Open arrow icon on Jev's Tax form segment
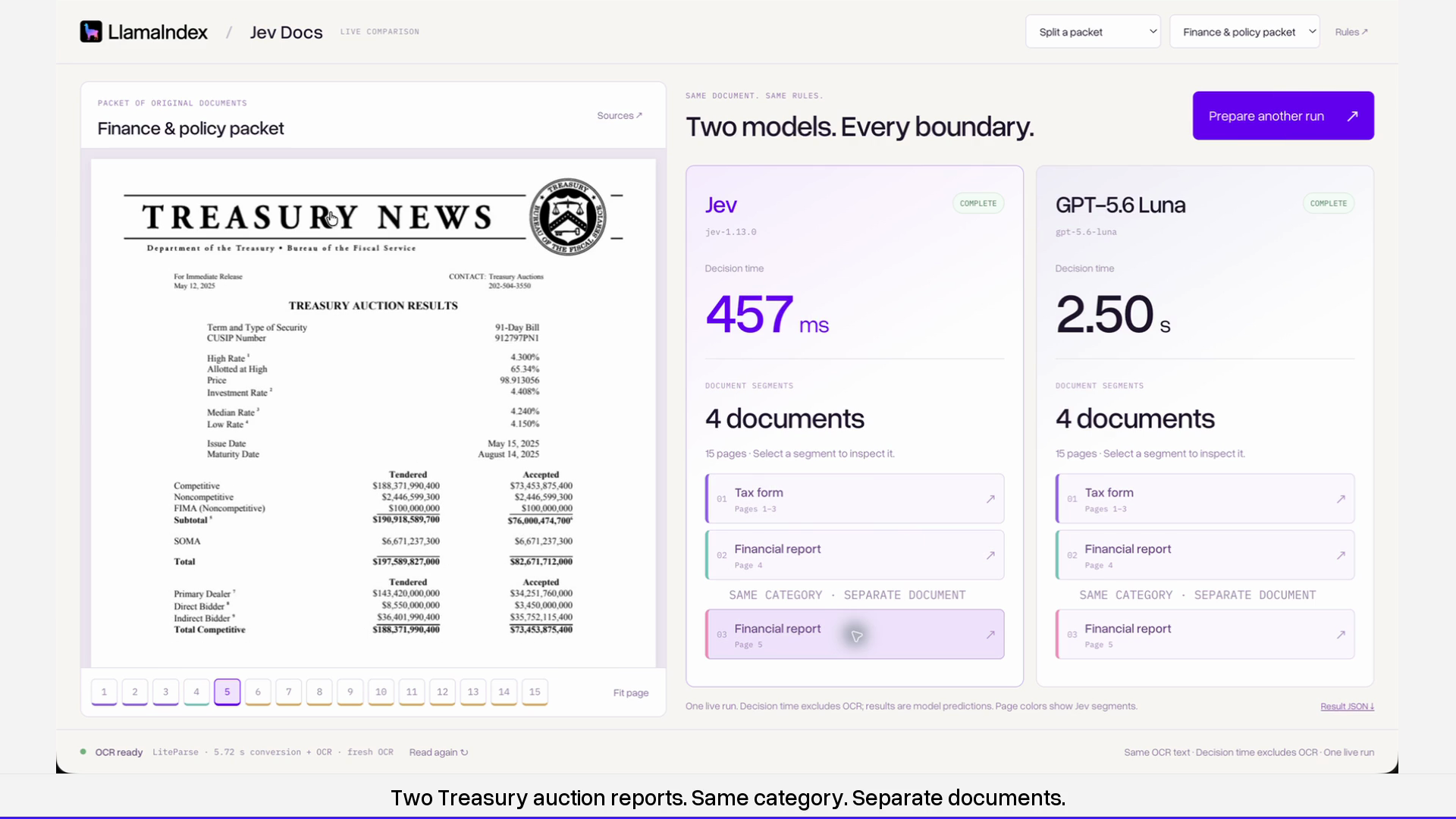The image size is (1456, 819). click(x=990, y=499)
